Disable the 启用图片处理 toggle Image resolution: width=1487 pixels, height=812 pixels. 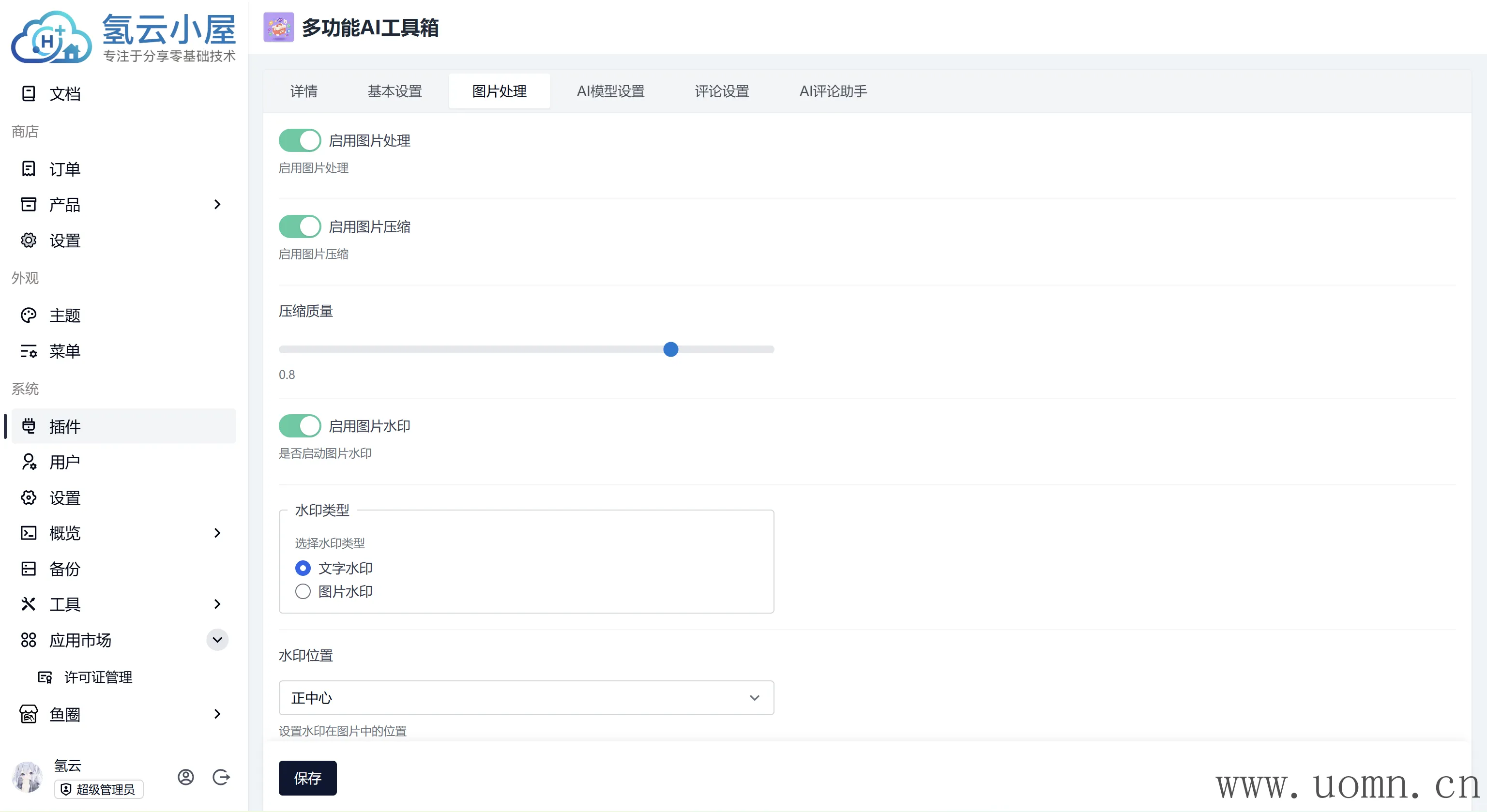pyautogui.click(x=300, y=140)
